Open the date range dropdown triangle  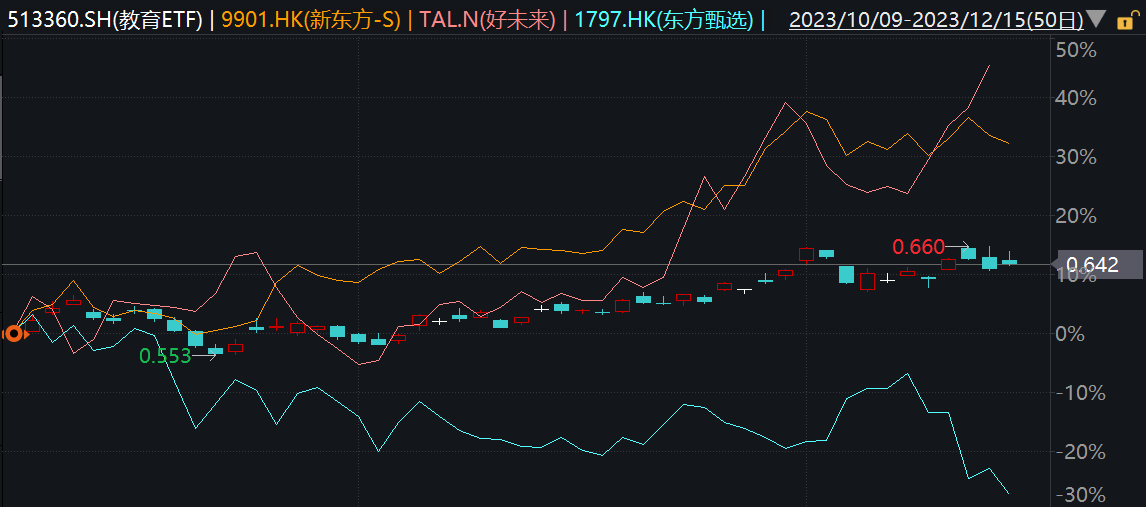tap(1097, 19)
